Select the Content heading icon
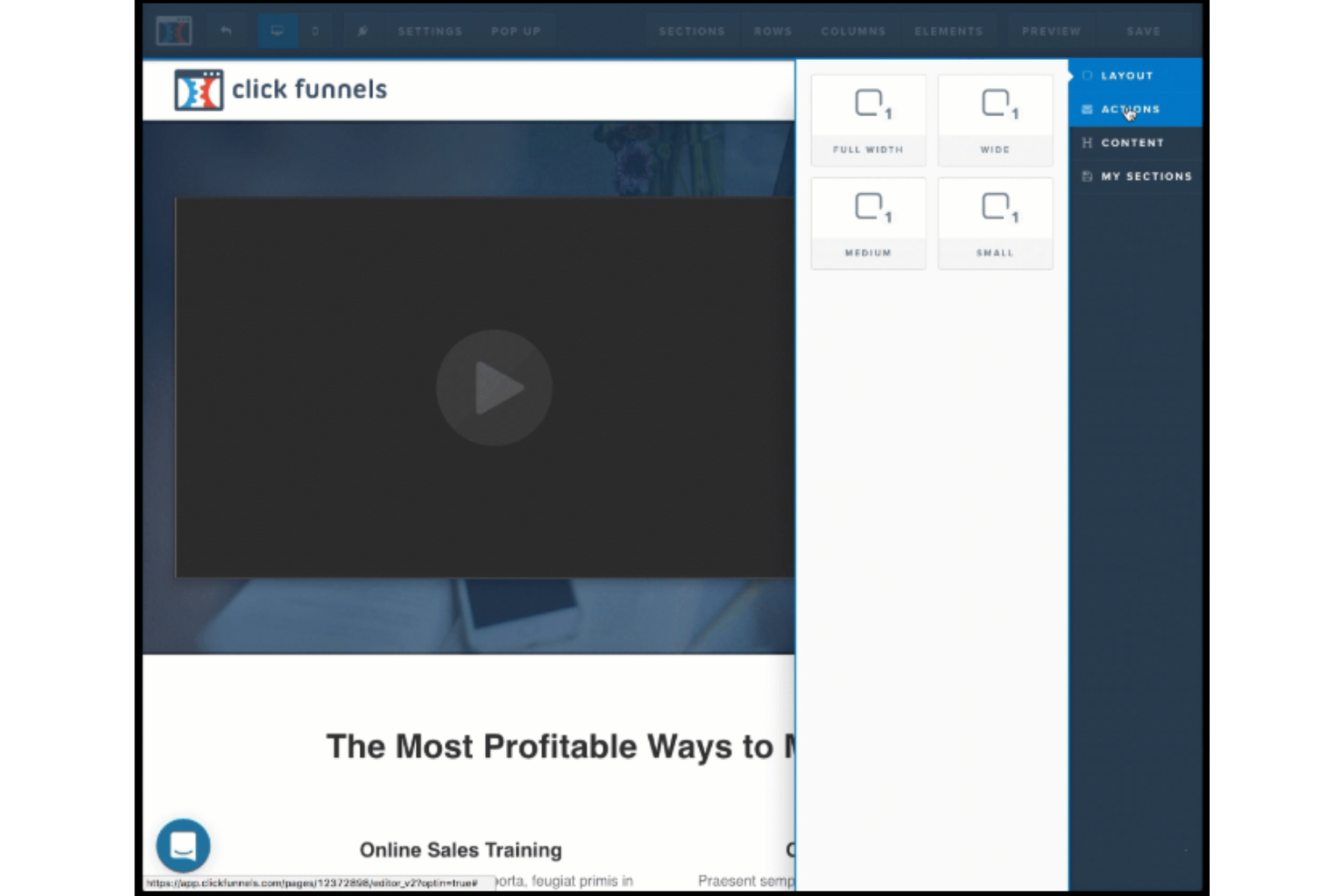Screen dimensions: 1344x896 [1087, 143]
